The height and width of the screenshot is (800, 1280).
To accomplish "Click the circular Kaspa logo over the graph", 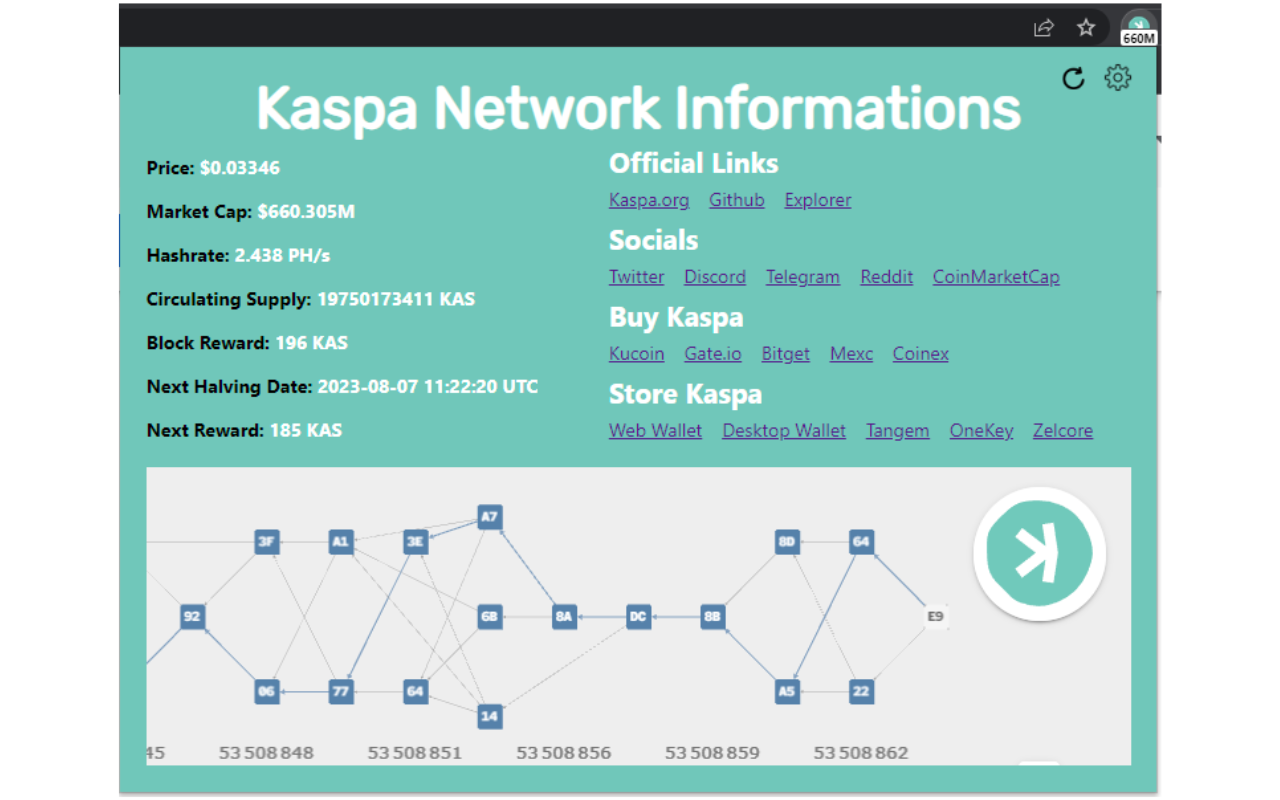I will 1040,553.
